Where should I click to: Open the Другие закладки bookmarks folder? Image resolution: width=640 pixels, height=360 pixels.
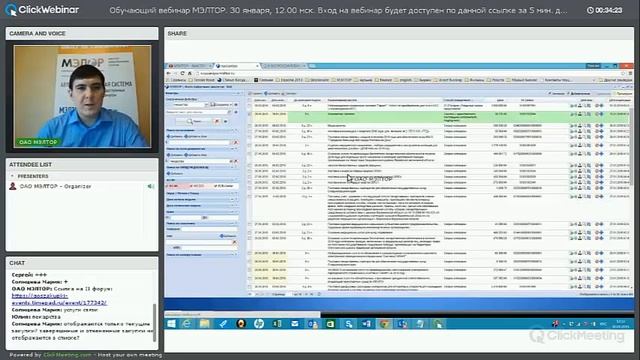(x=615, y=80)
